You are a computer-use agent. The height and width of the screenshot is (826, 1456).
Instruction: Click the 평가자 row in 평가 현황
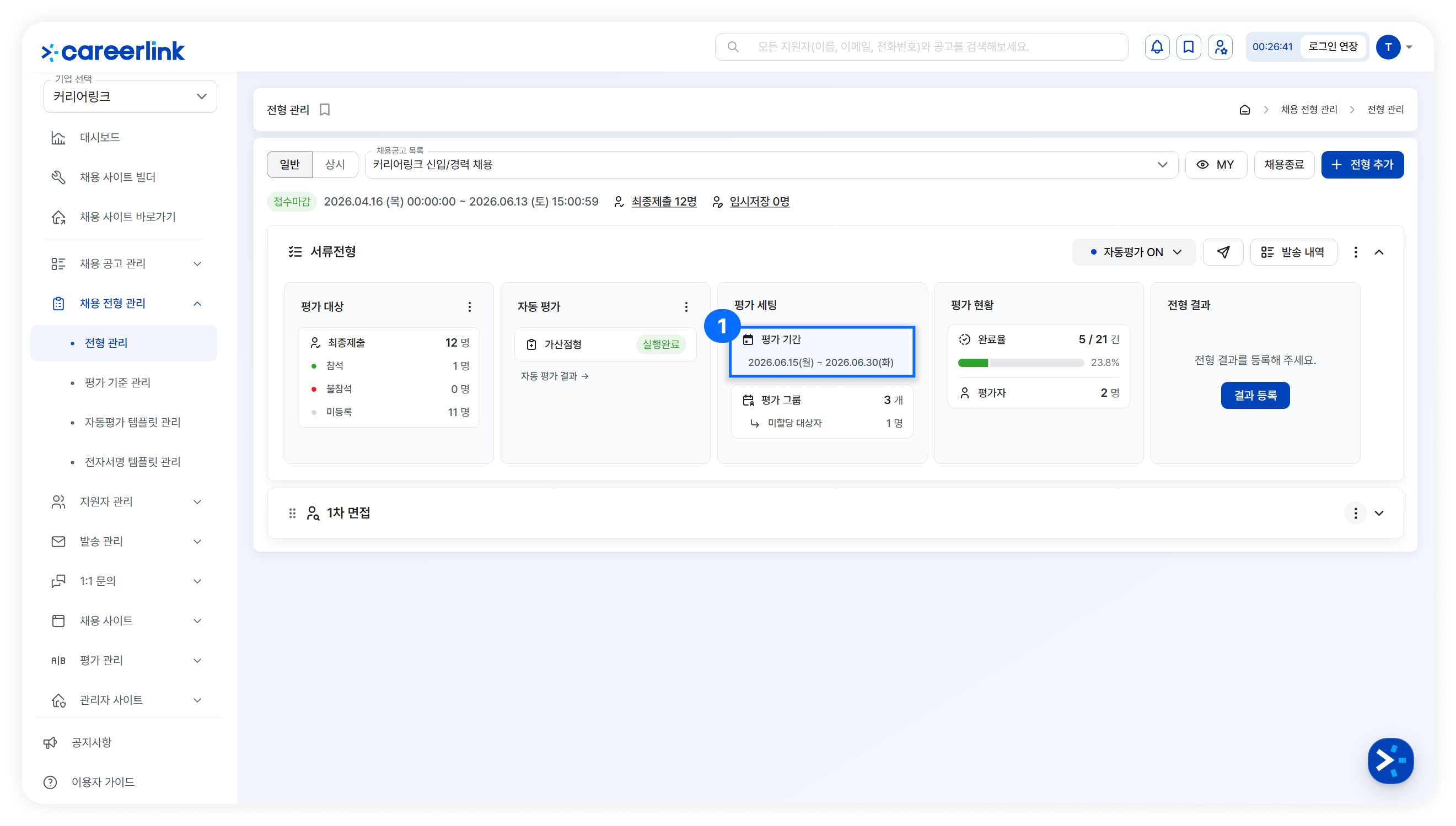pos(1038,392)
